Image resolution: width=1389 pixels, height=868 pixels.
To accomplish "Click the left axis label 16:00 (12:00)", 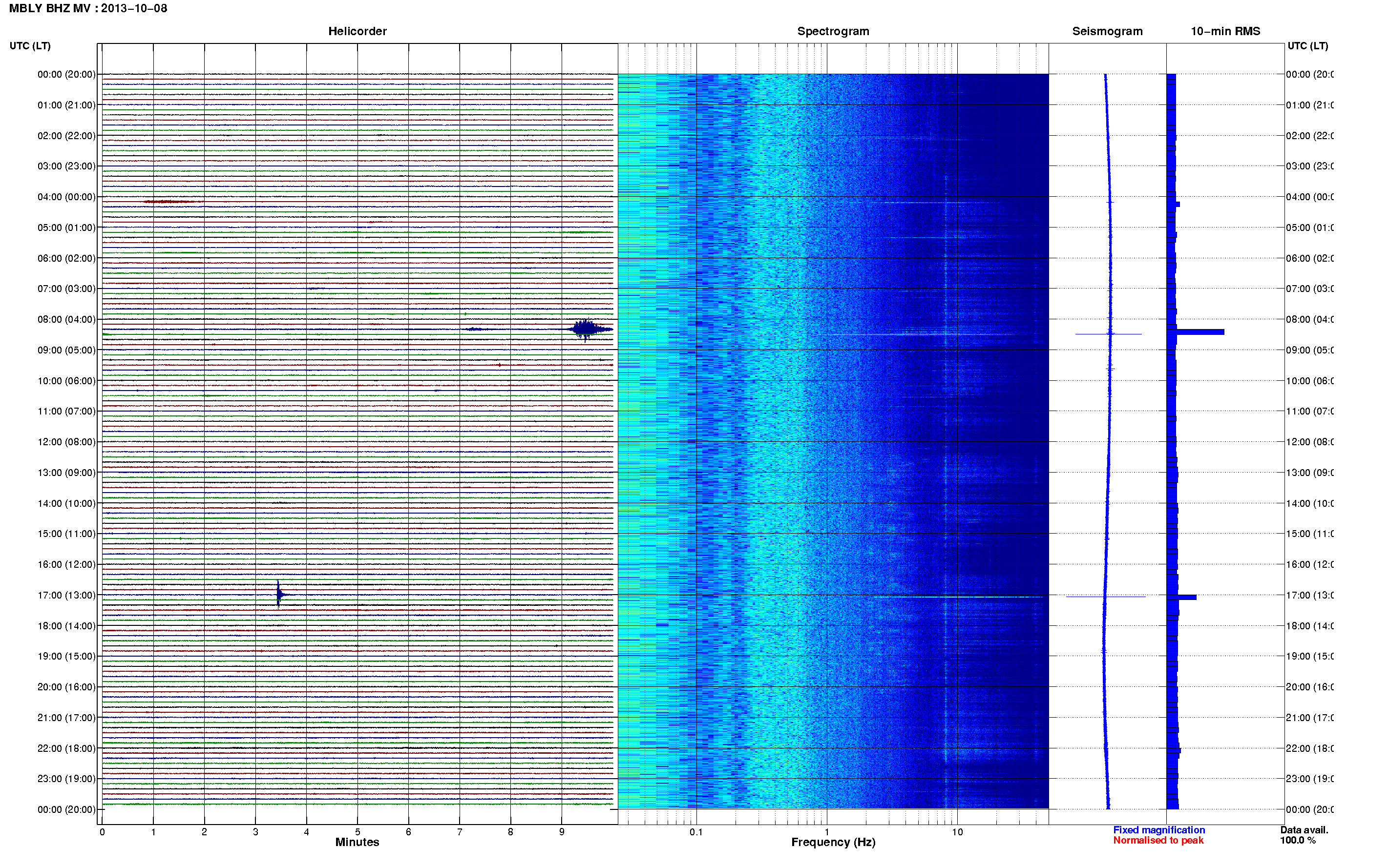I will coord(66,564).
